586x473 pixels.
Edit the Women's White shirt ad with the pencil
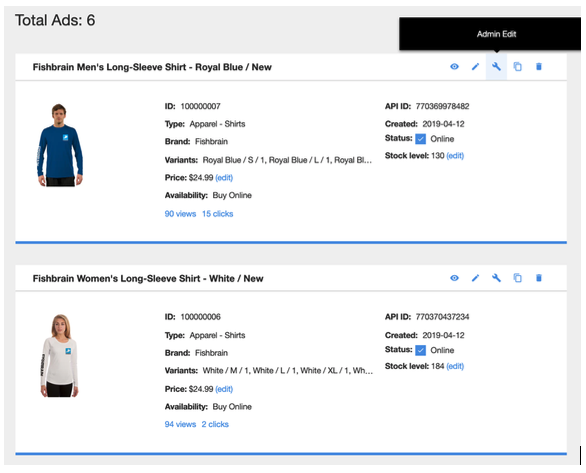[475, 278]
